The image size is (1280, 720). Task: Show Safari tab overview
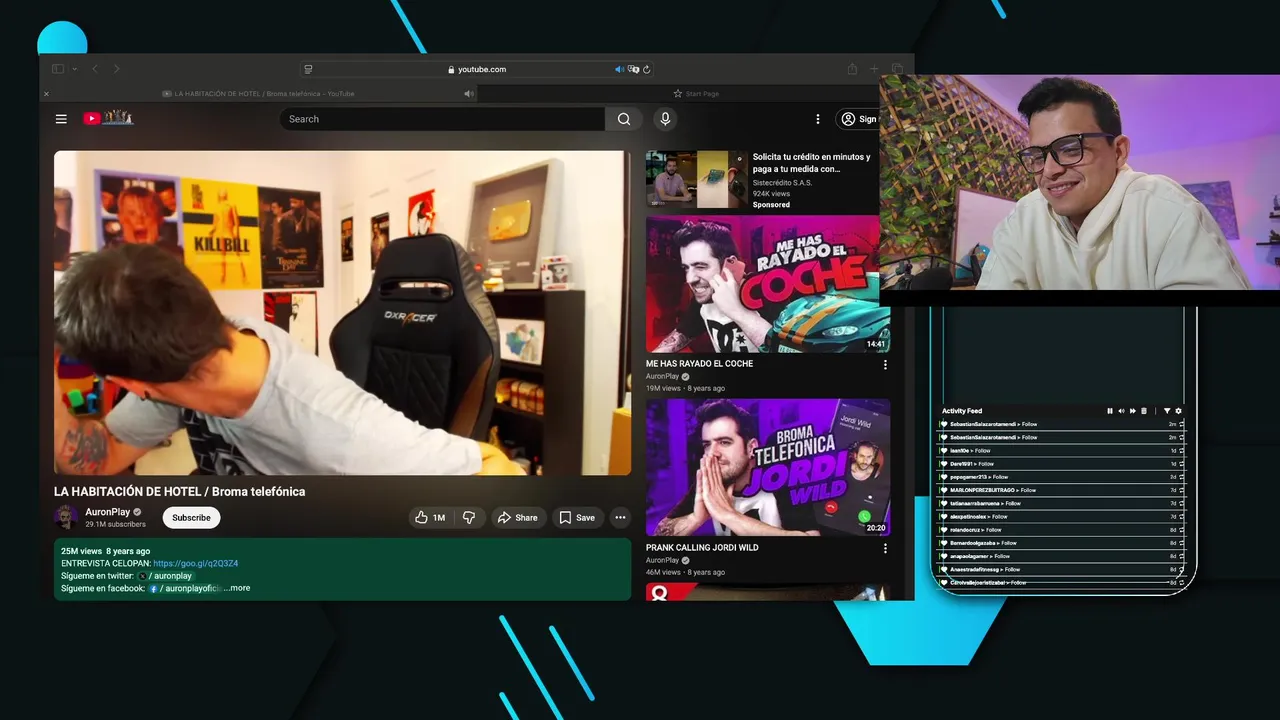pos(897,69)
